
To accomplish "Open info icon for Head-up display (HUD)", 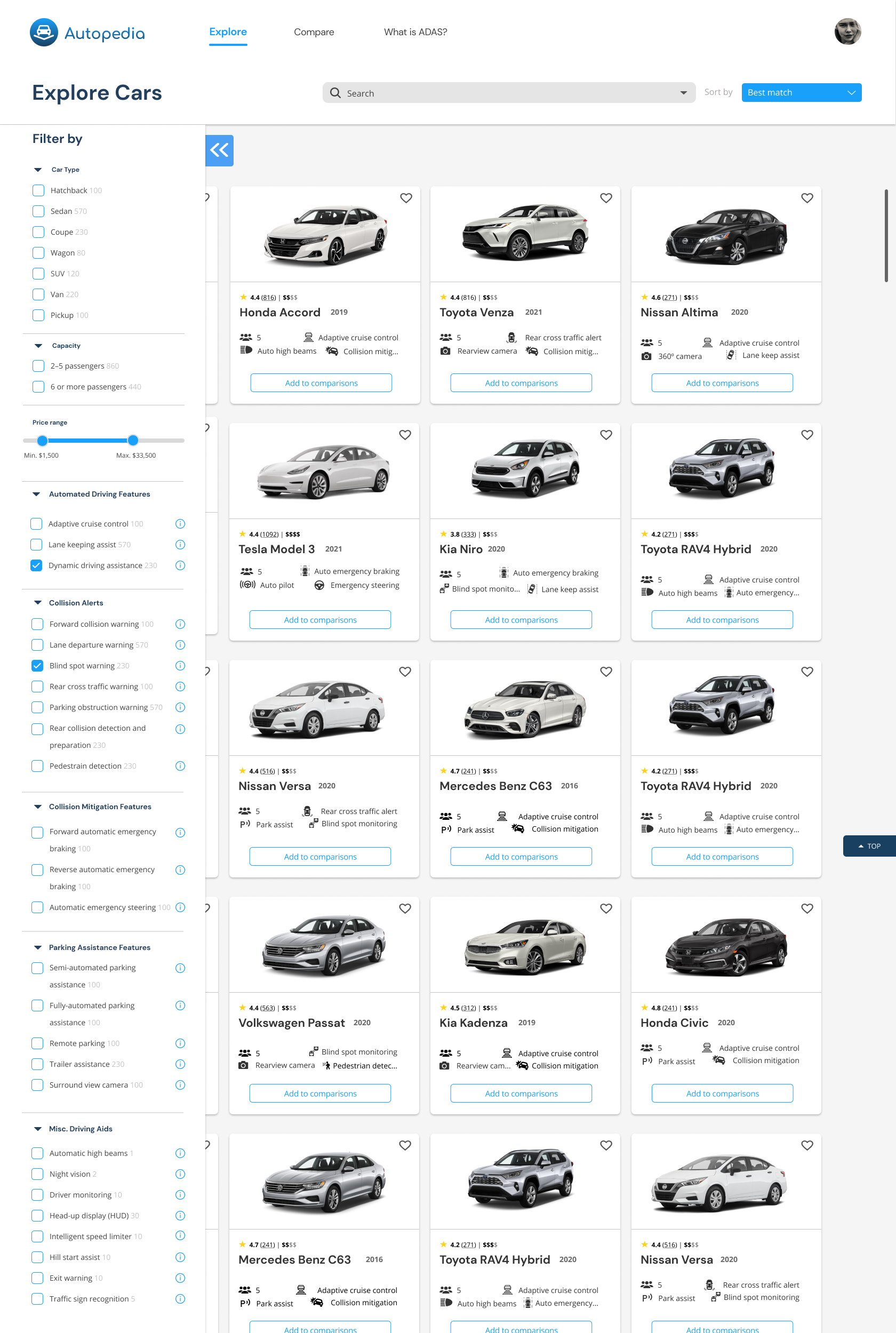I will tap(180, 1215).
